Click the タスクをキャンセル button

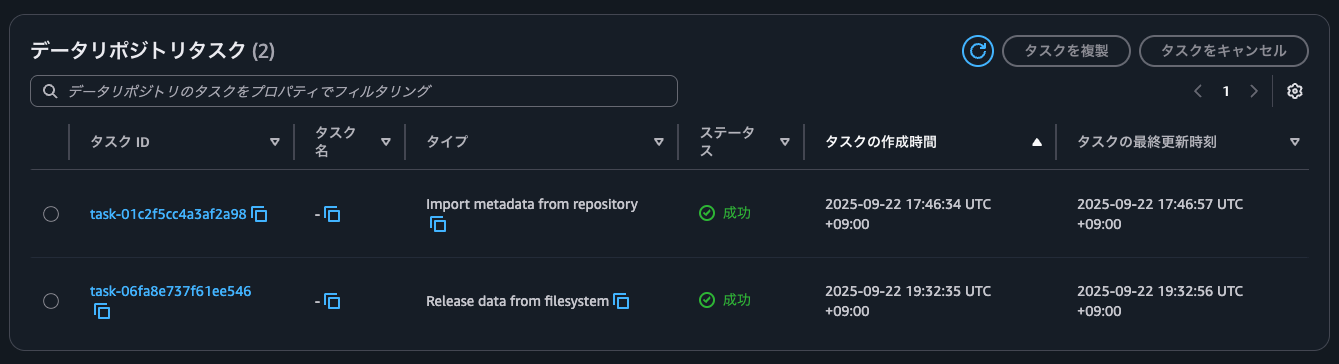(1225, 50)
